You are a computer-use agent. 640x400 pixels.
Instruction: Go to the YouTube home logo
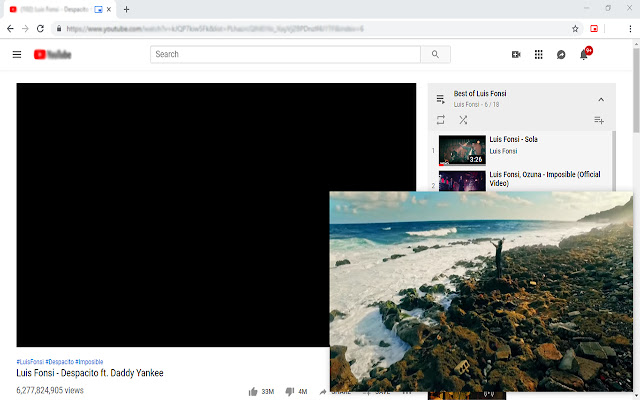tap(52, 54)
